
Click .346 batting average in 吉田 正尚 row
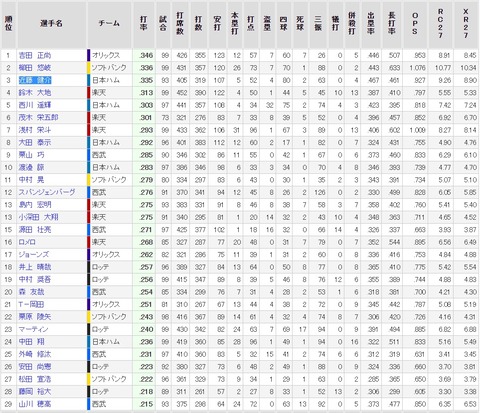pos(146,56)
